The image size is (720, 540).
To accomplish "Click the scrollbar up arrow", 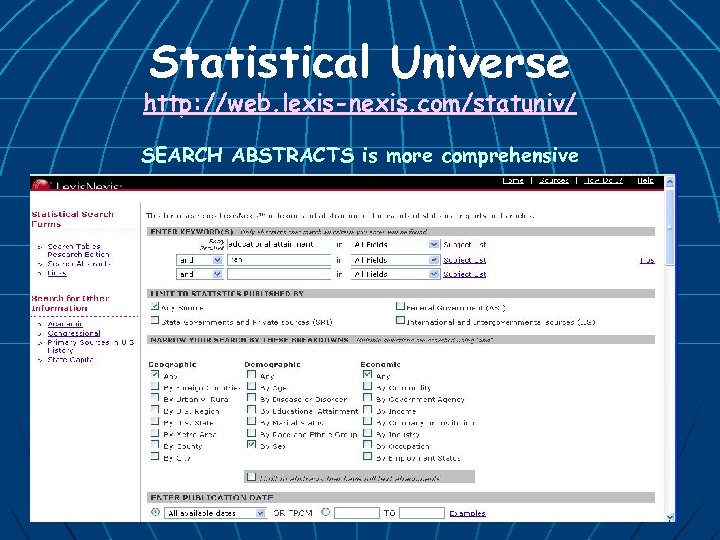I will click(669, 182).
